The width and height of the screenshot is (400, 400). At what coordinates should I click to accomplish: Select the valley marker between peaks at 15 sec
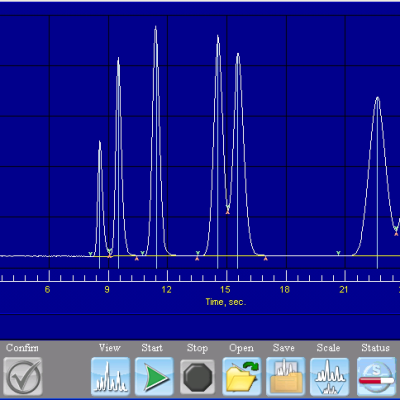pos(228,210)
